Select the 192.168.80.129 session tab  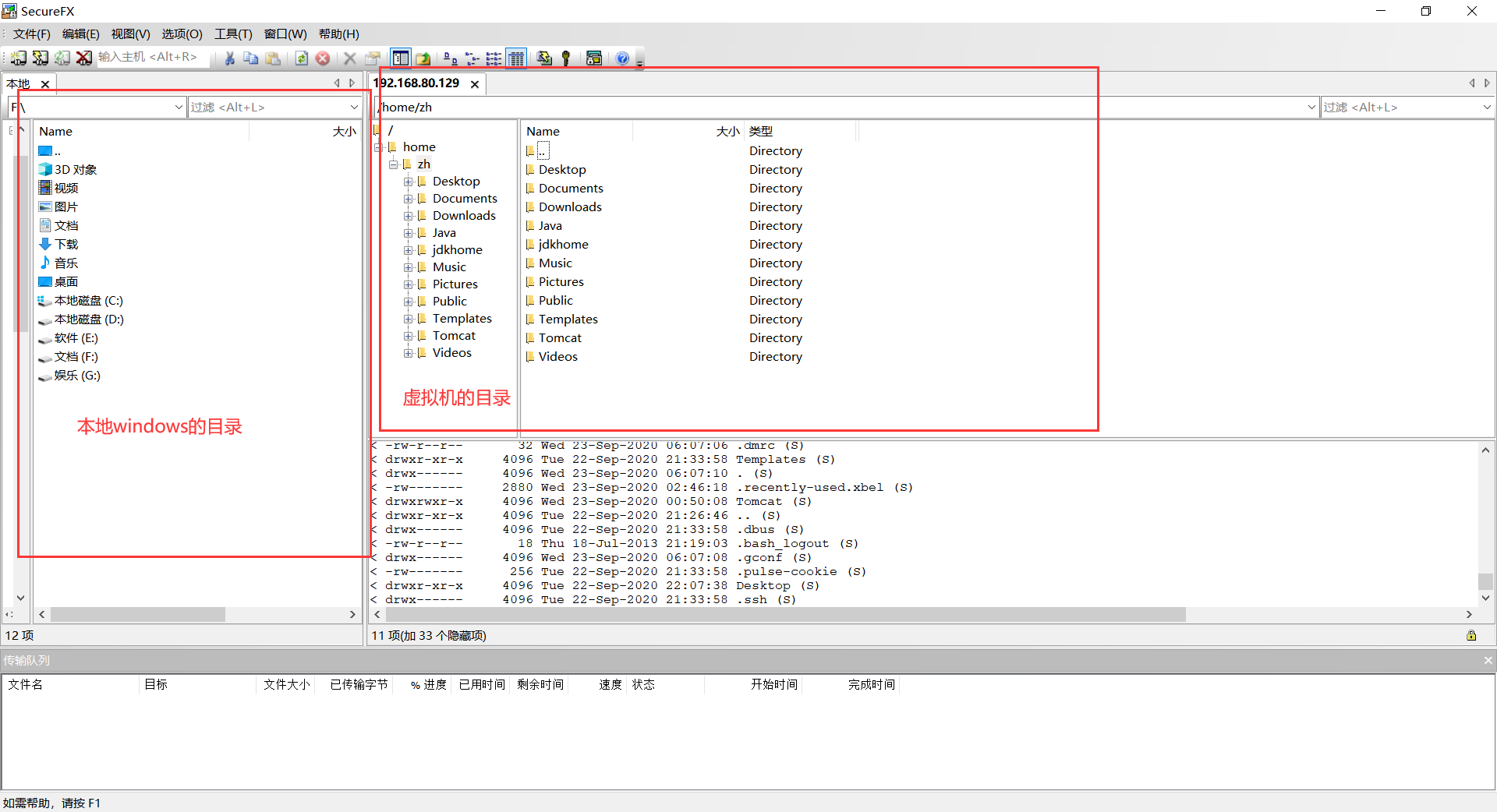point(416,83)
